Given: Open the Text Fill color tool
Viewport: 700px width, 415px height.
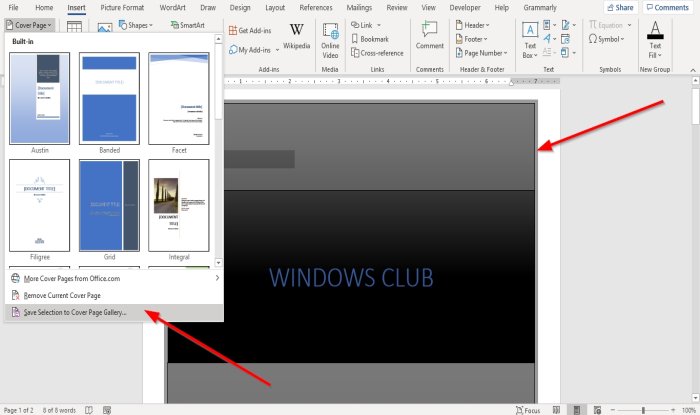Looking at the screenshot, I should point(655,40).
